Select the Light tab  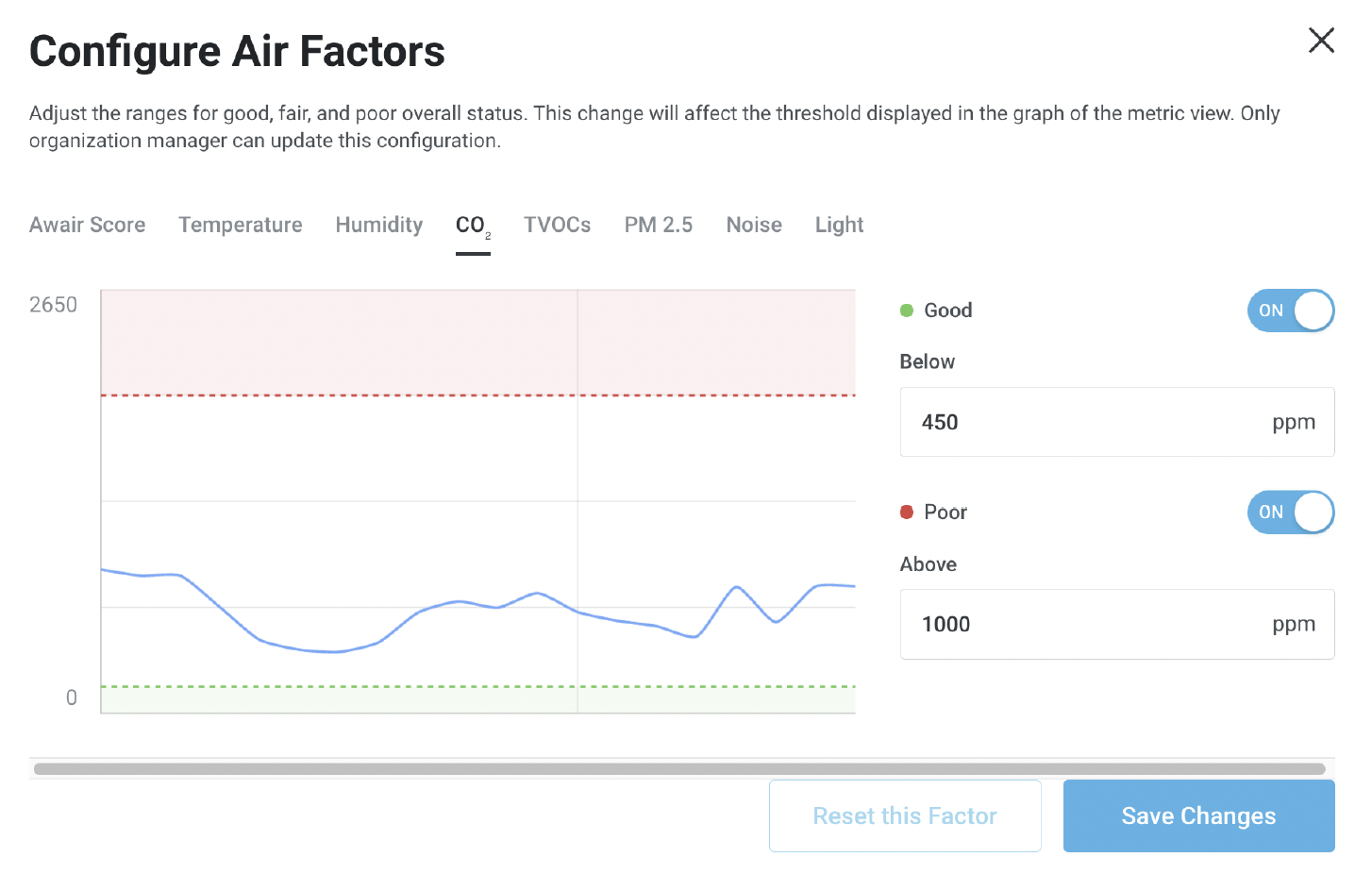coord(839,225)
